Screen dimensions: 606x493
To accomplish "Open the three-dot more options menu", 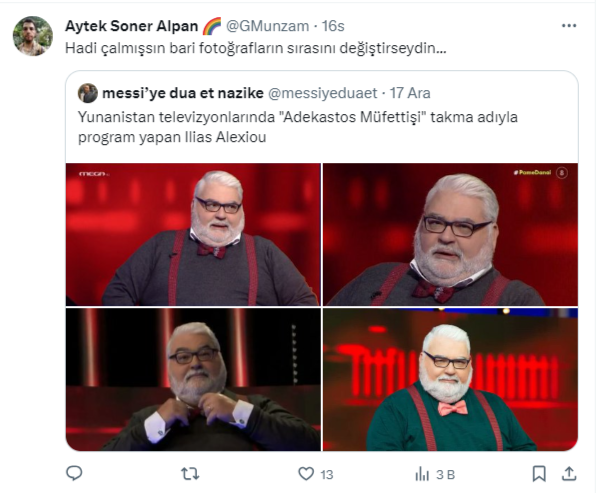I will tap(569, 26).
